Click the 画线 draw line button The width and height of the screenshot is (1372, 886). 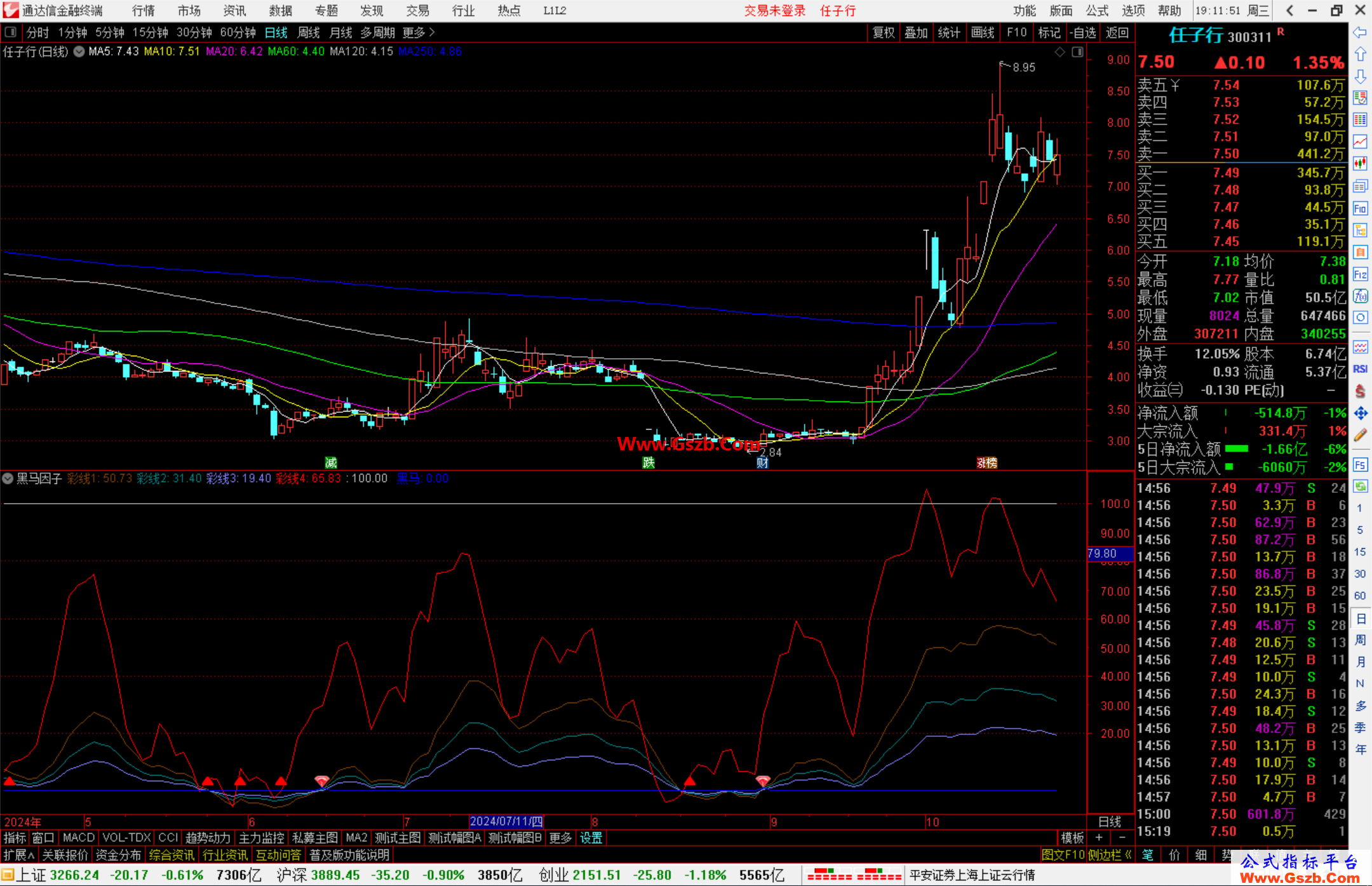pos(983,32)
